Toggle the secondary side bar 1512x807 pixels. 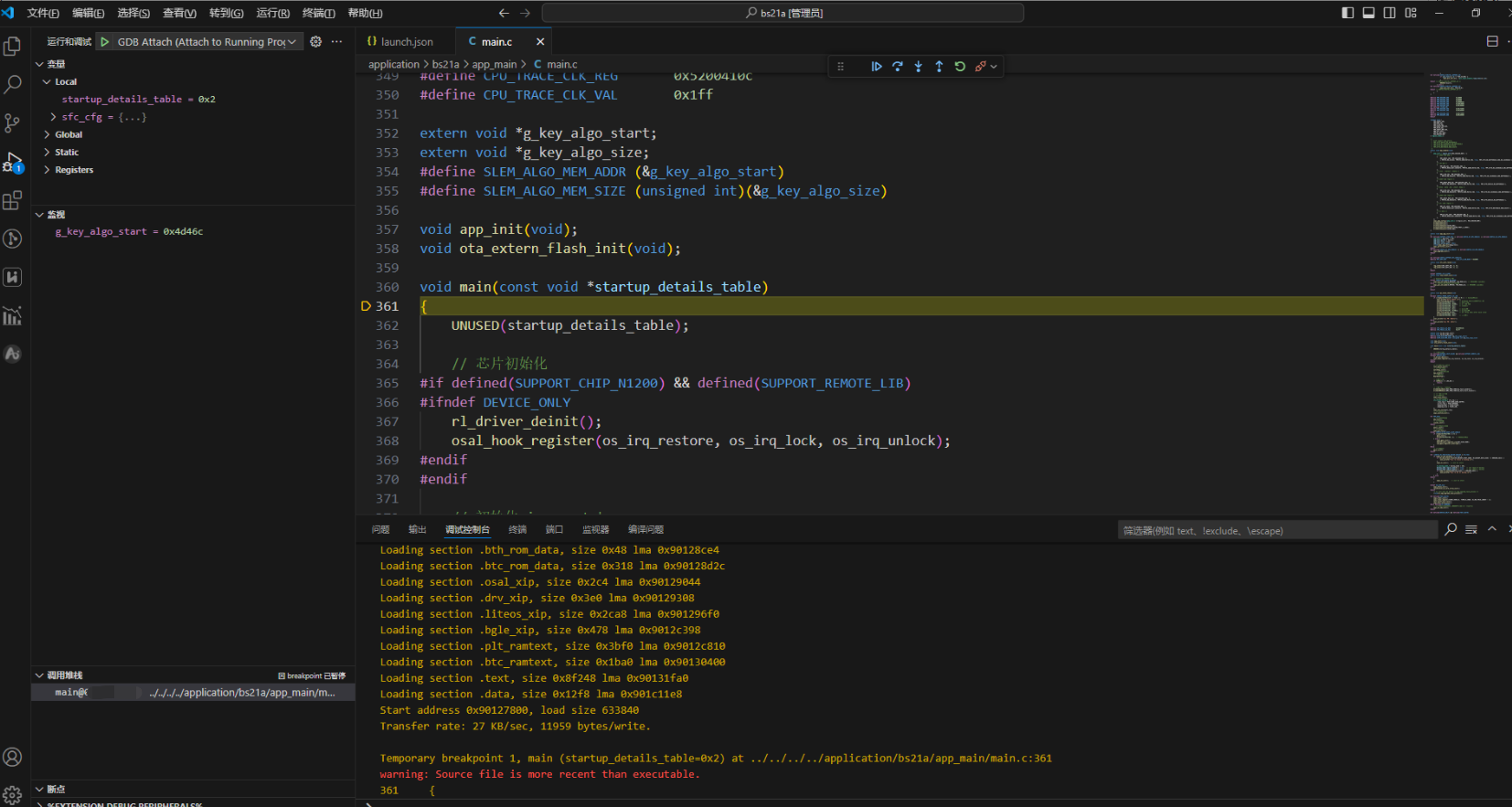coord(1390,13)
